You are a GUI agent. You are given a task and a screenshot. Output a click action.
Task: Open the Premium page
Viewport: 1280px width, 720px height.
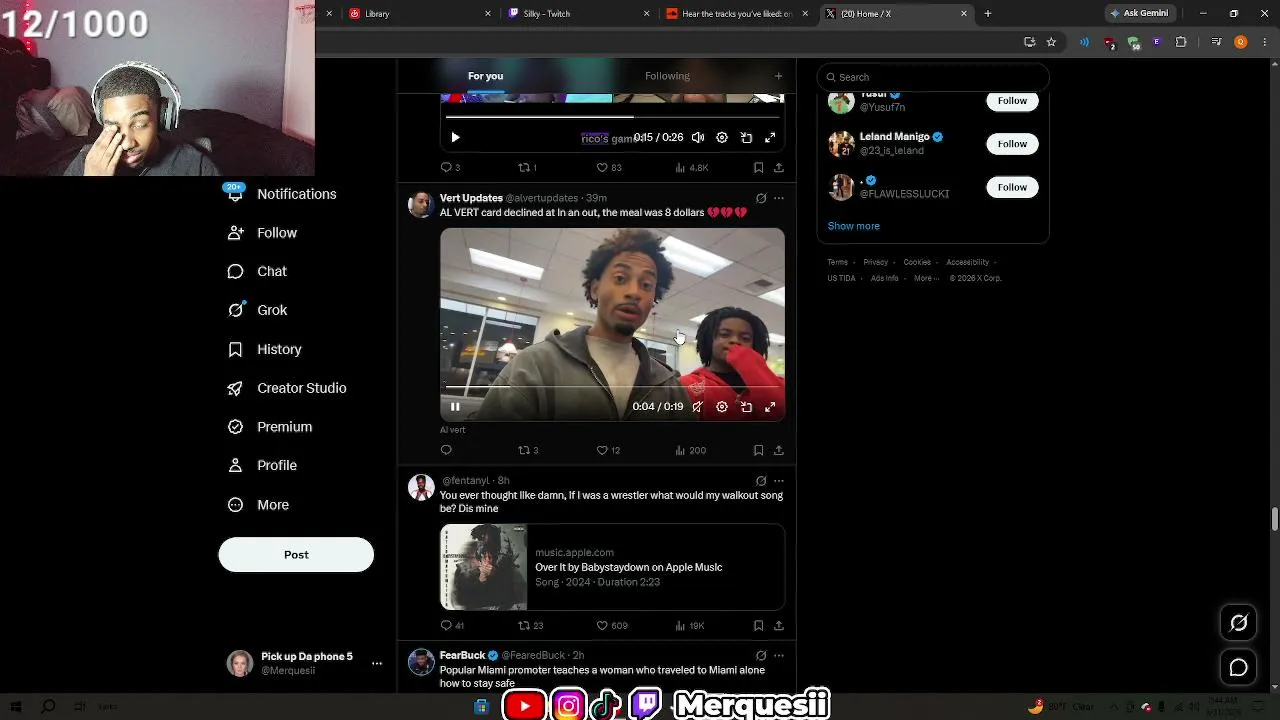[270, 427]
